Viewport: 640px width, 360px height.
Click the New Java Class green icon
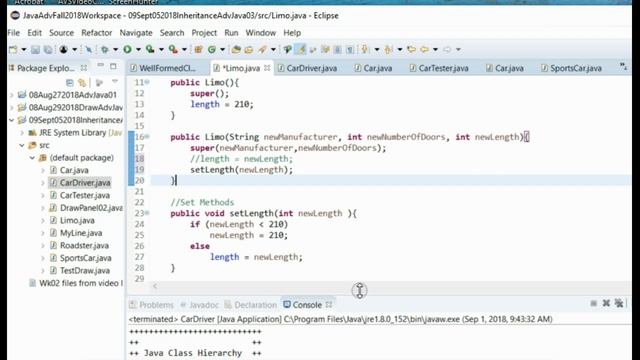pos(212,49)
